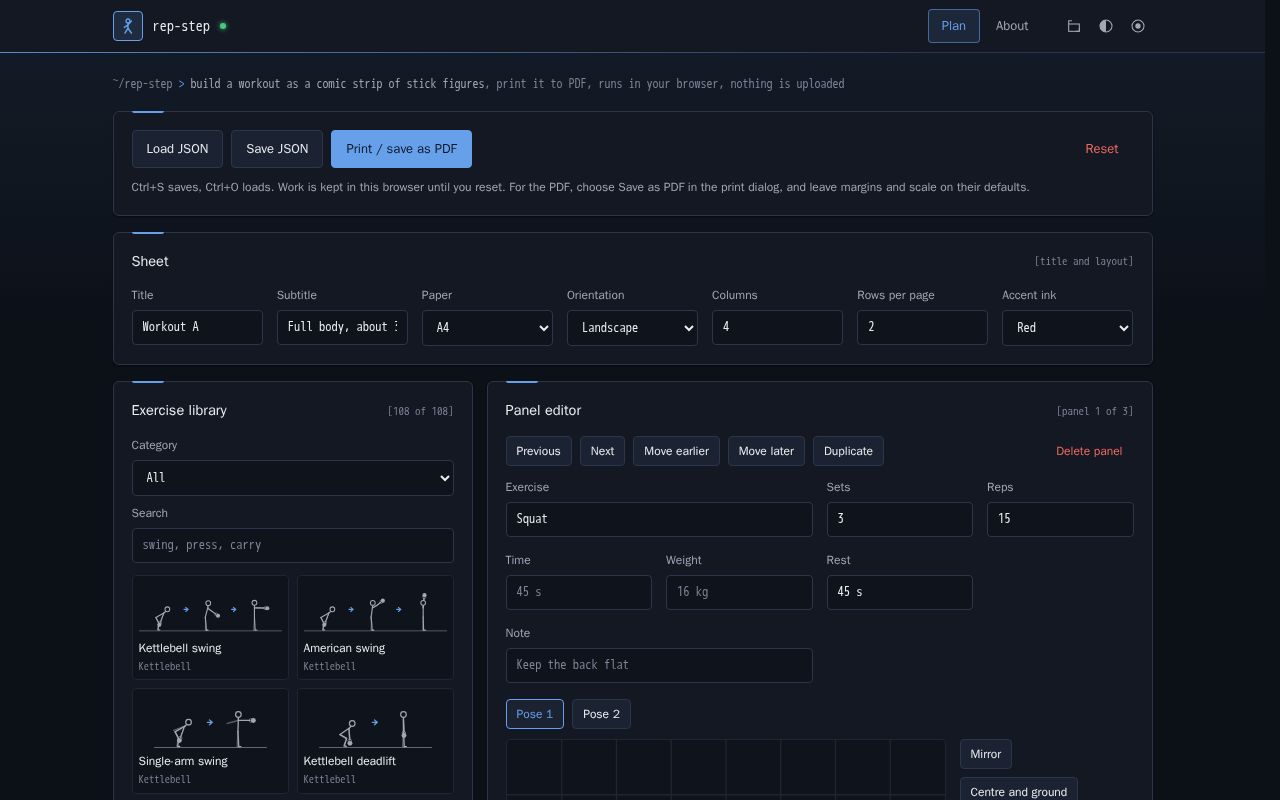The height and width of the screenshot is (800, 1280).
Task: Open the Paper size dropdown
Action: pos(487,328)
